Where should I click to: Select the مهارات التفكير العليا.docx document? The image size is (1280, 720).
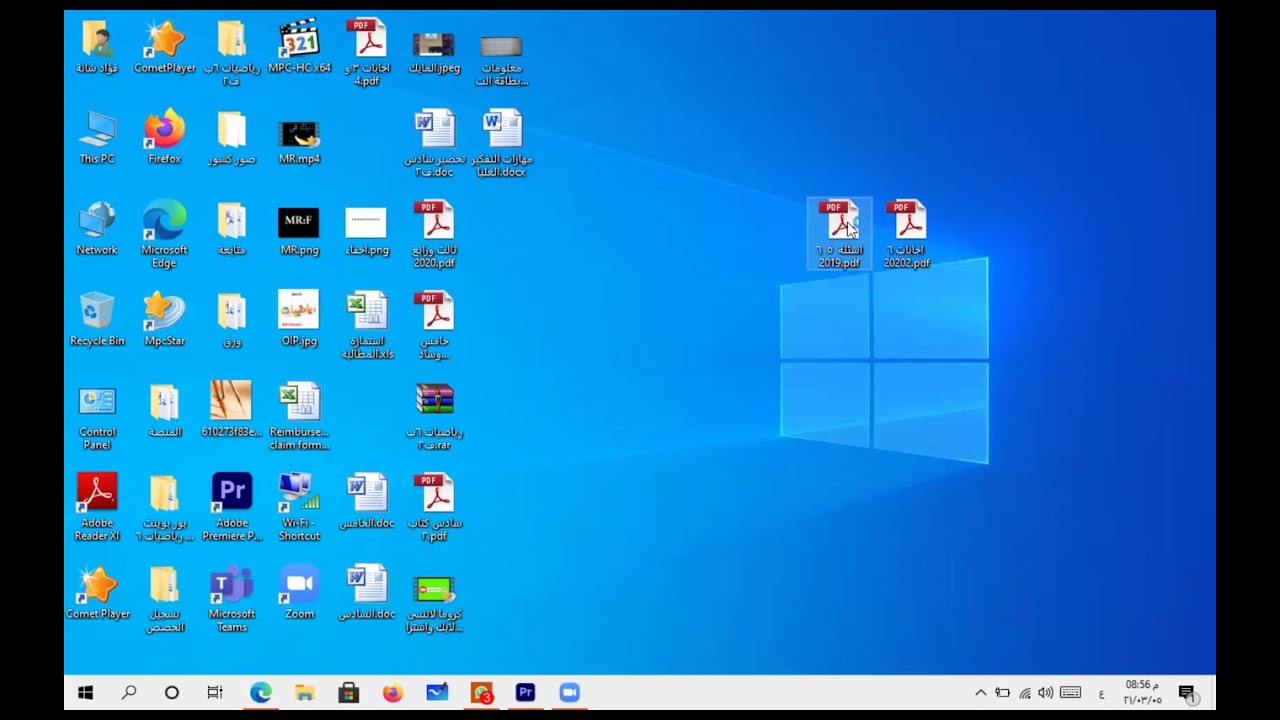click(x=502, y=144)
